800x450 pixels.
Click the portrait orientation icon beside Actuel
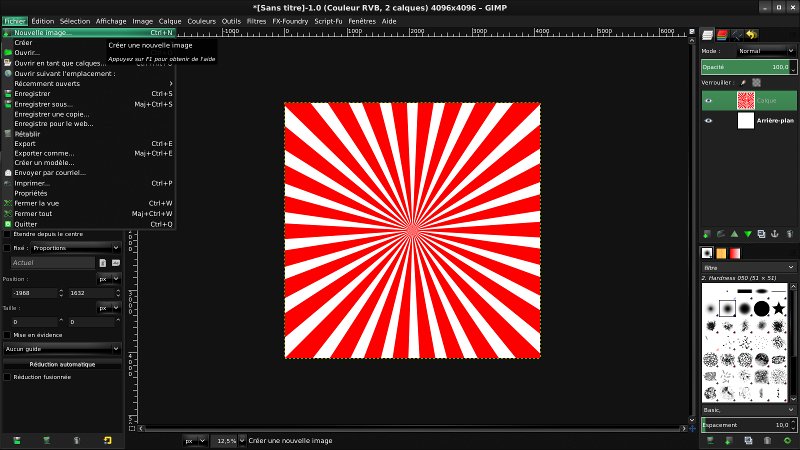point(103,263)
